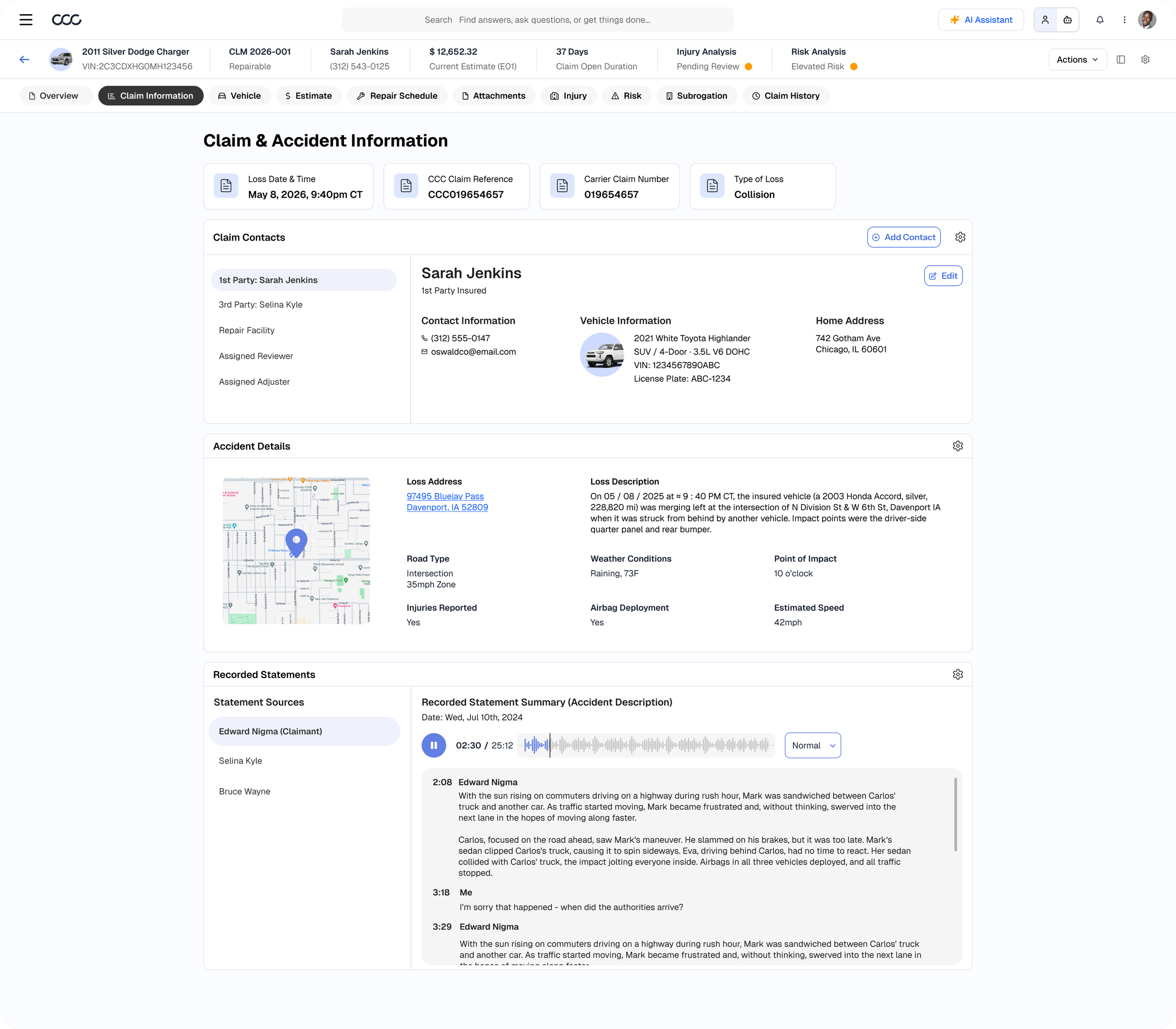Click the Dodge Charger vehicle thumbnail
Screen dimensions: 1176x1029
click(61, 59)
